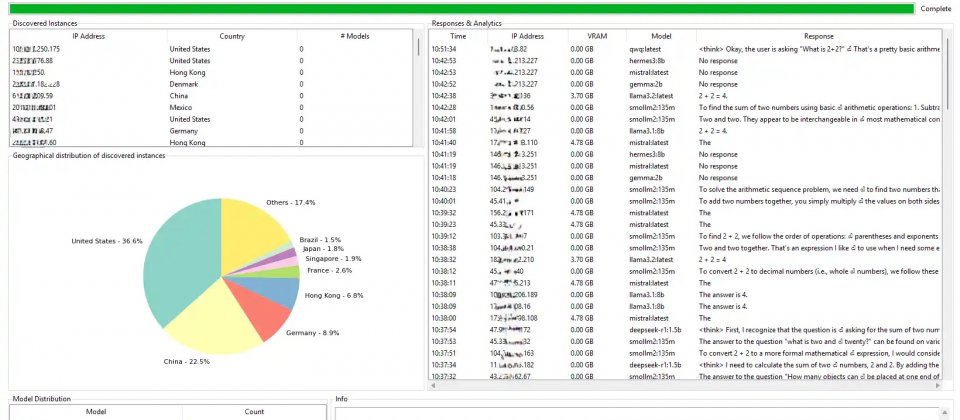The width and height of the screenshot is (960, 420).
Task: Click the Response column header
Action: [x=817, y=36]
